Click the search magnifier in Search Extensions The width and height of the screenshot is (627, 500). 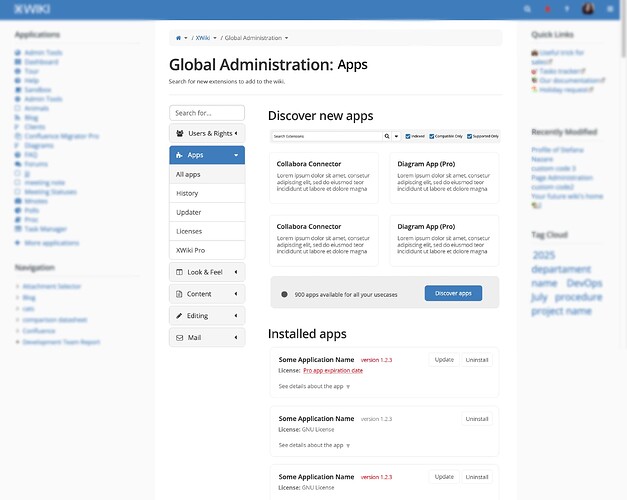(387, 136)
